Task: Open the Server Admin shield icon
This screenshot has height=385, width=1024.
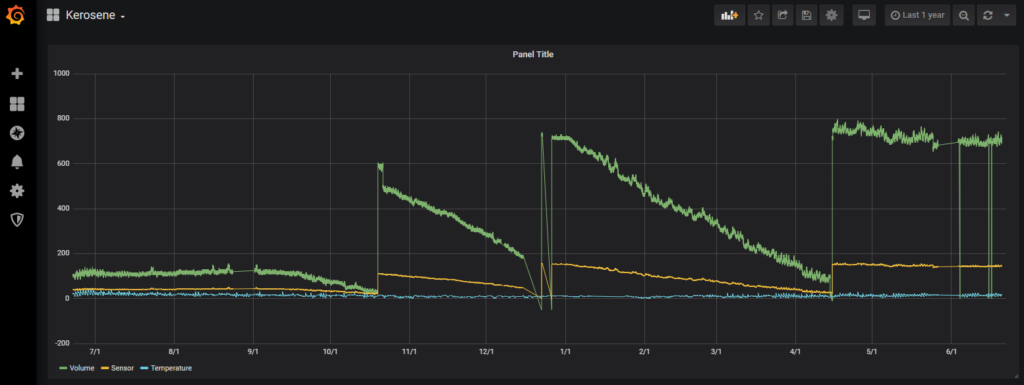Action: coord(17,220)
